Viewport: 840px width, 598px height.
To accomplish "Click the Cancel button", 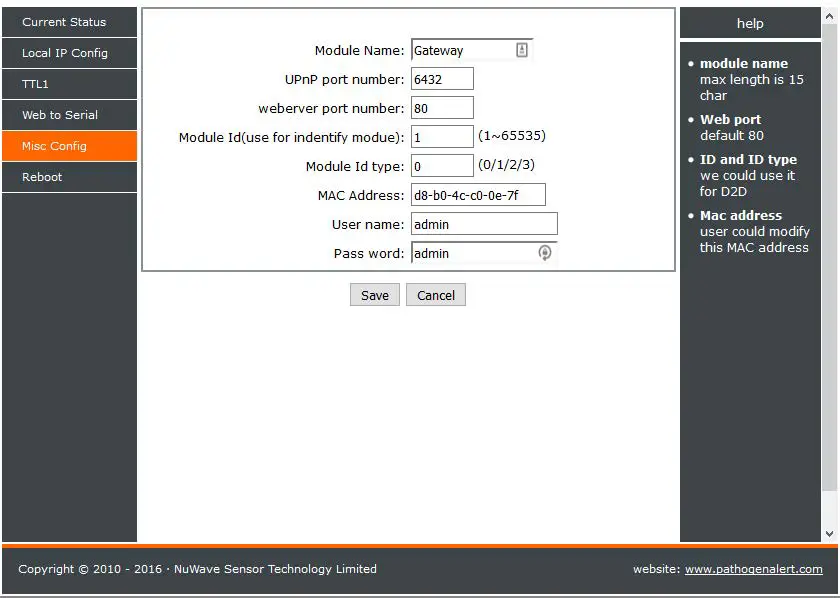I will click(x=436, y=294).
